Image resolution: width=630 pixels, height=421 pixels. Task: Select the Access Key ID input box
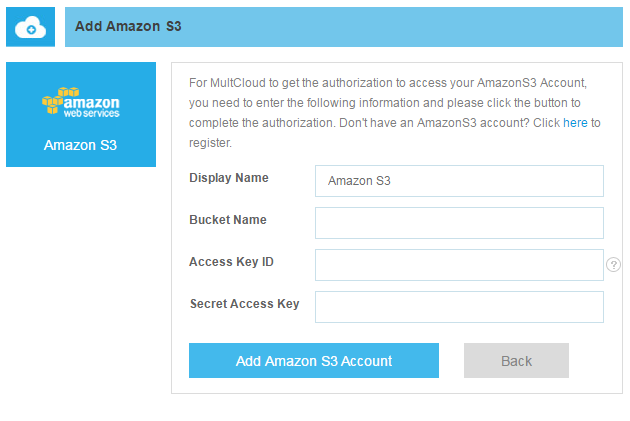click(459, 265)
